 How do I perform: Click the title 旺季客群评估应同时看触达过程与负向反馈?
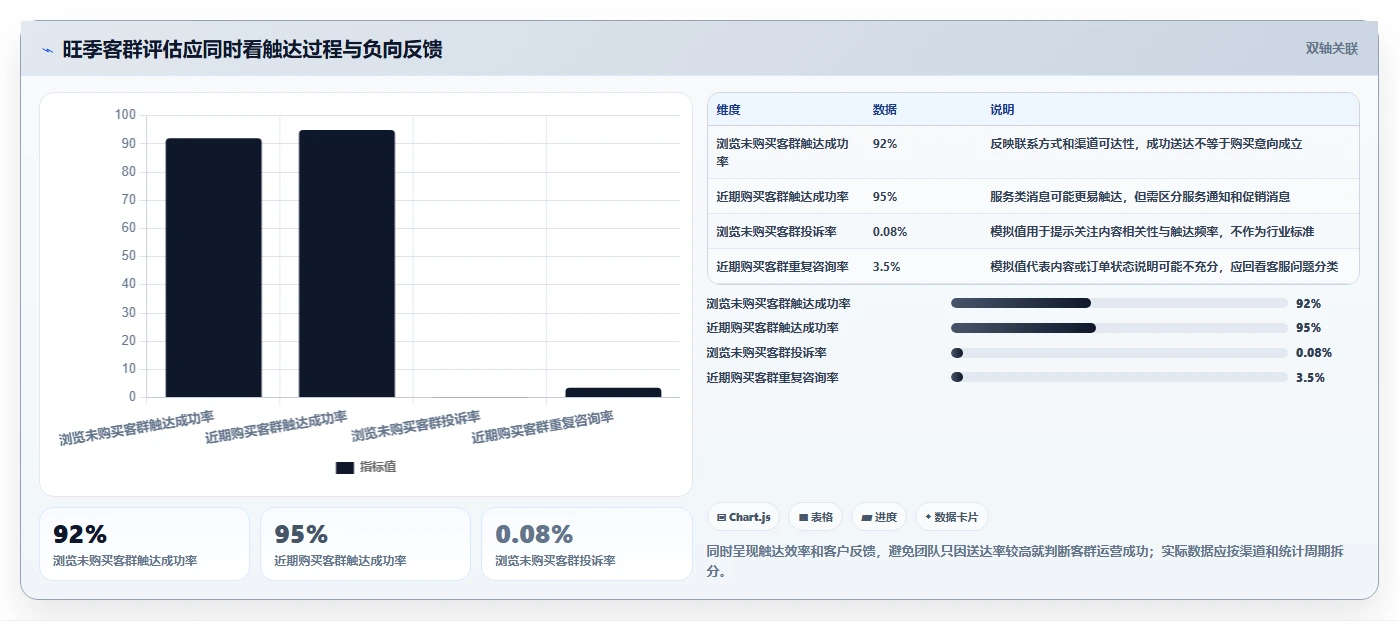(252, 49)
